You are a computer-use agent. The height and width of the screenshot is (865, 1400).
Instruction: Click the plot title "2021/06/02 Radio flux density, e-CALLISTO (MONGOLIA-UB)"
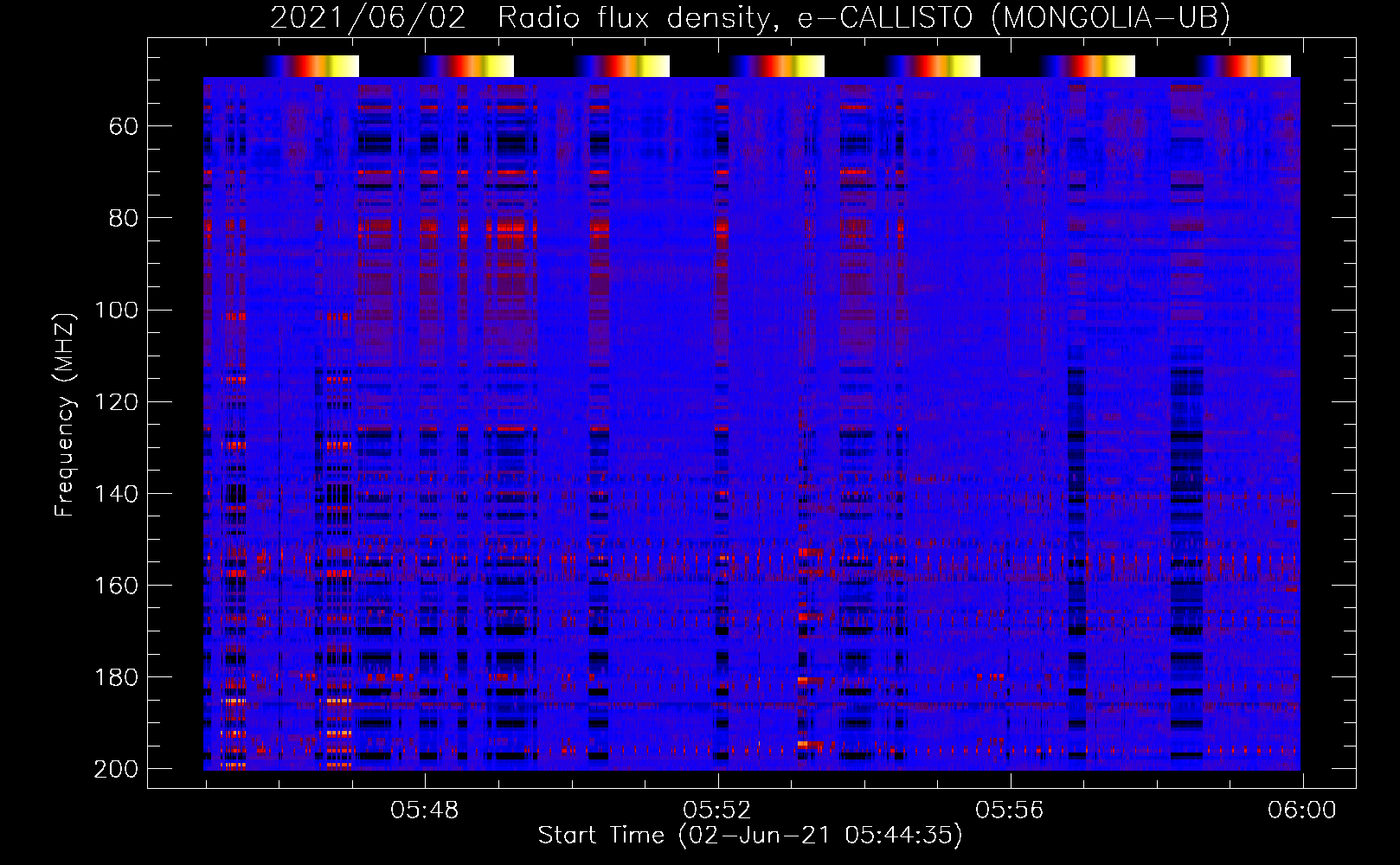click(750, 18)
